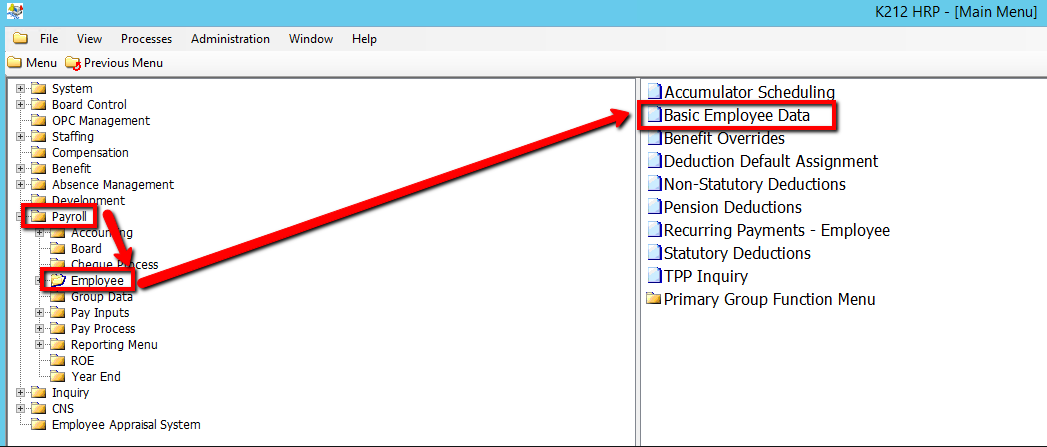Screen dimensions: 1047x447
Task: Expand the Board Control tree node
Action: pyautogui.click(x=20, y=105)
